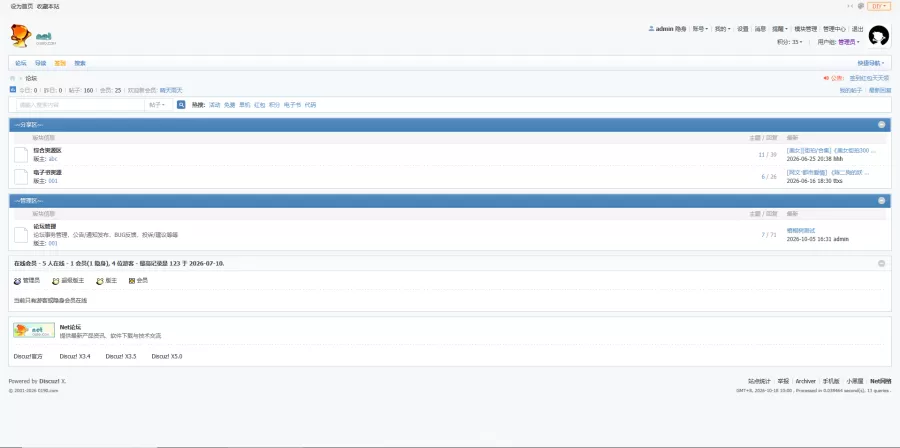Open the latest post in the 综合资源区 row
Screen dimensions: 900x448
pos(831,150)
